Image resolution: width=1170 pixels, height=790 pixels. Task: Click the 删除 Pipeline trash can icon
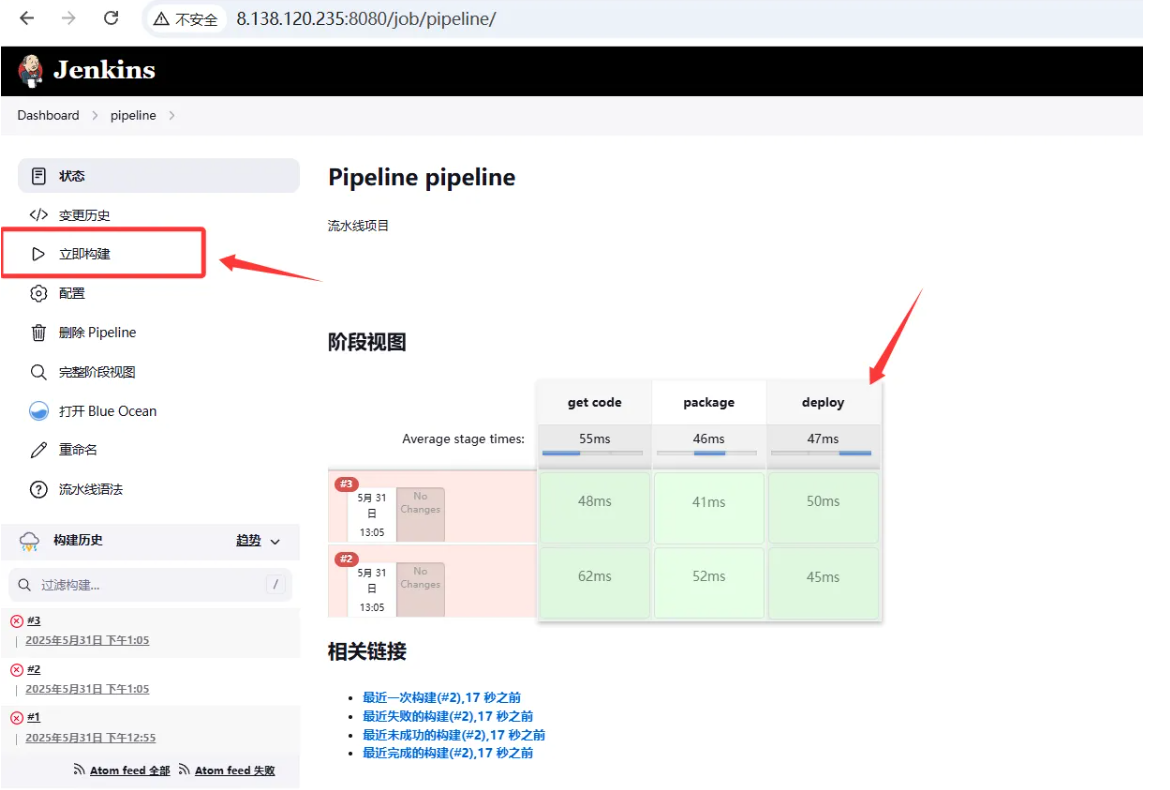point(39,333)
